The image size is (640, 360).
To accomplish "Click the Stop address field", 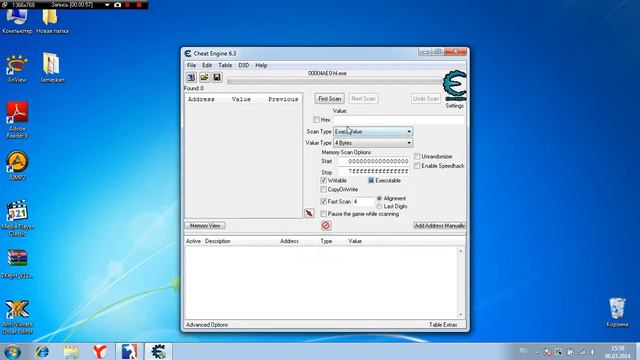I will [373, 171].
